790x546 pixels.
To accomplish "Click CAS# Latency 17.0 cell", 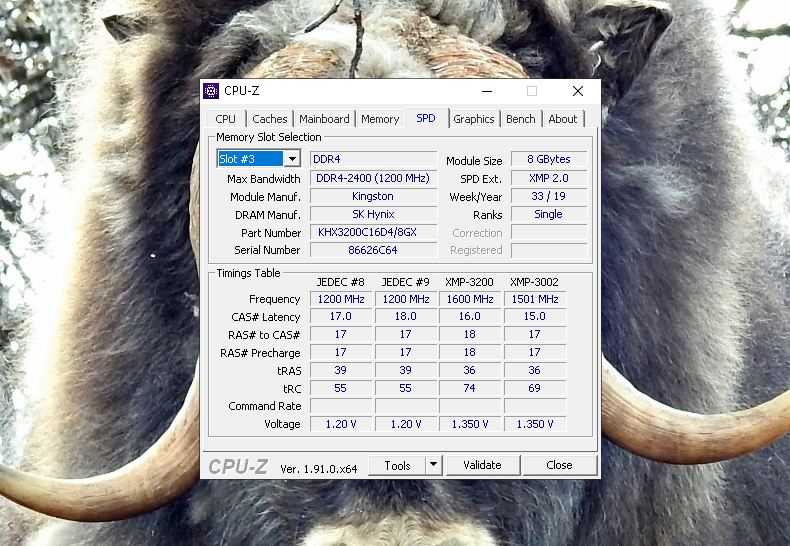I will (x=341, y=316).
